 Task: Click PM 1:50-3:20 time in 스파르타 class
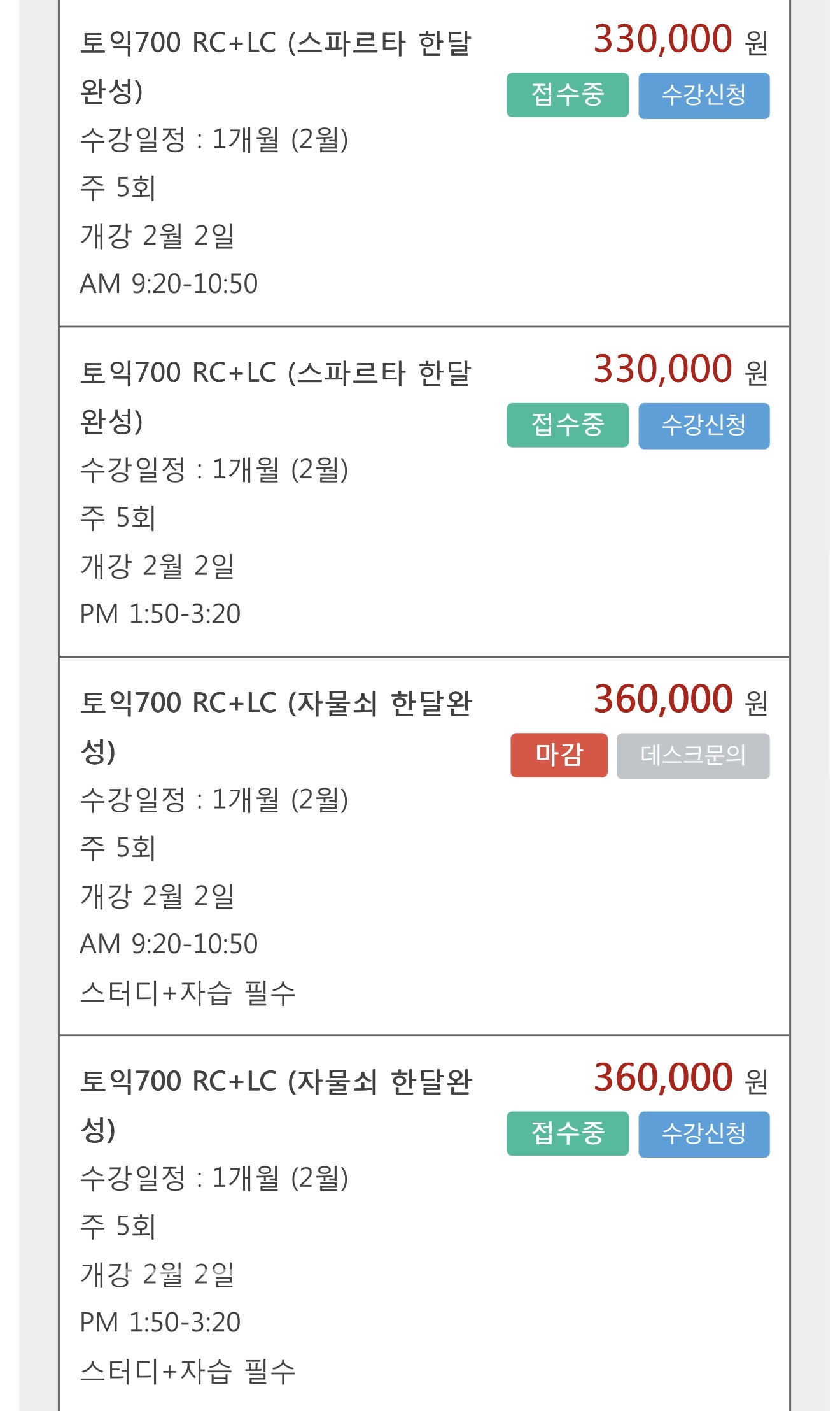(160, 614)
